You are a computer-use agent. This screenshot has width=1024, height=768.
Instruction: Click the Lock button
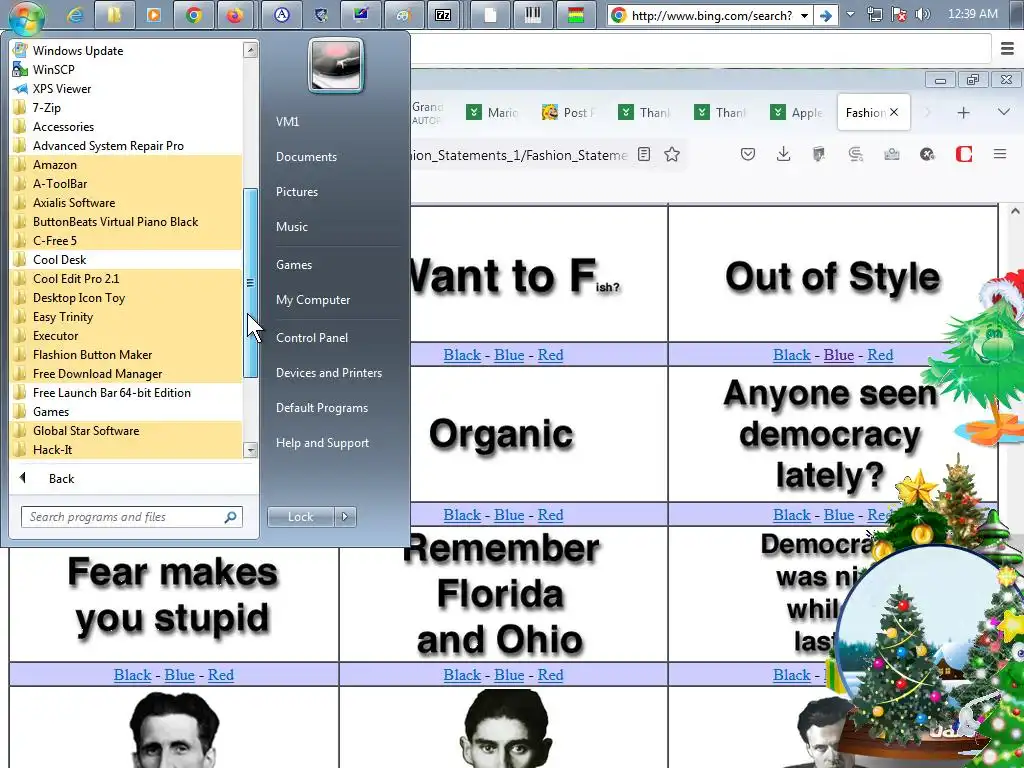coord(300,517)
